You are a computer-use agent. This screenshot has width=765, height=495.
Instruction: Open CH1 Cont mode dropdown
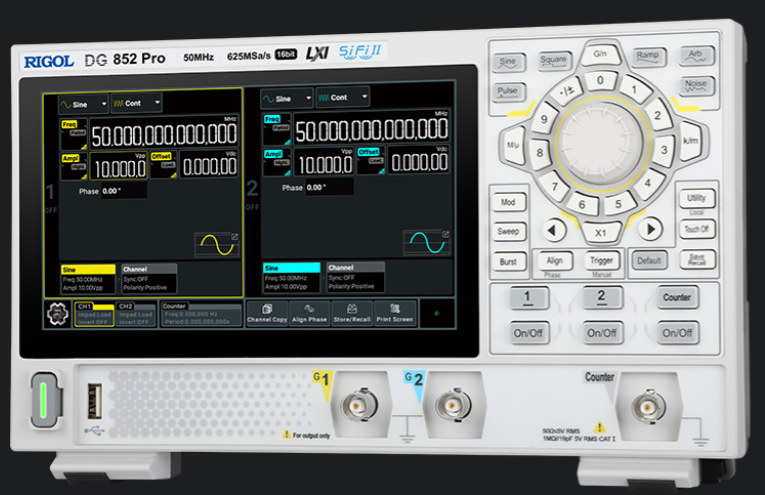(137, 103)
